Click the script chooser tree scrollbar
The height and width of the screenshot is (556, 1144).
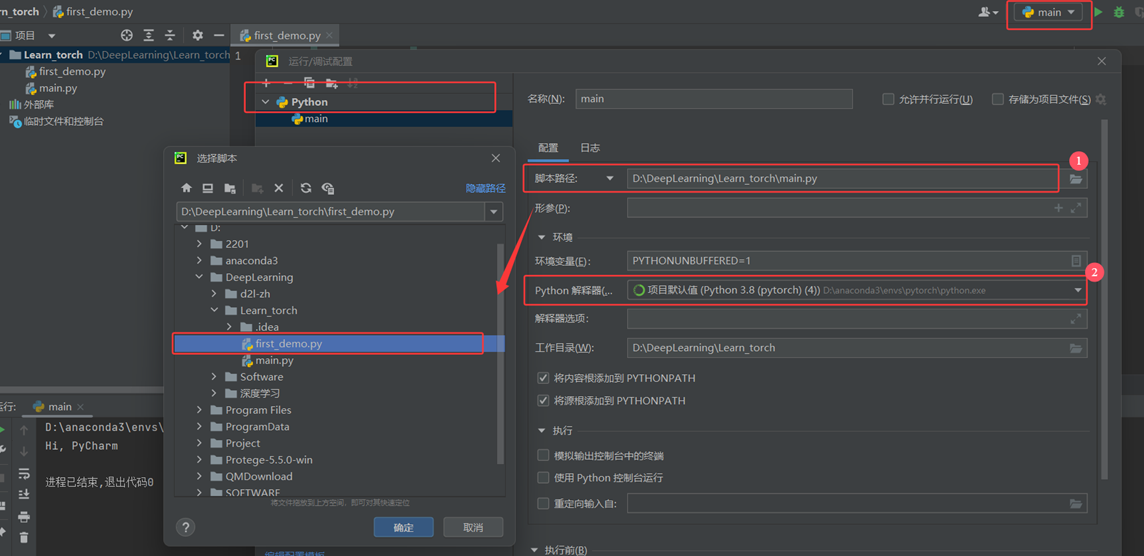point(500,354)
